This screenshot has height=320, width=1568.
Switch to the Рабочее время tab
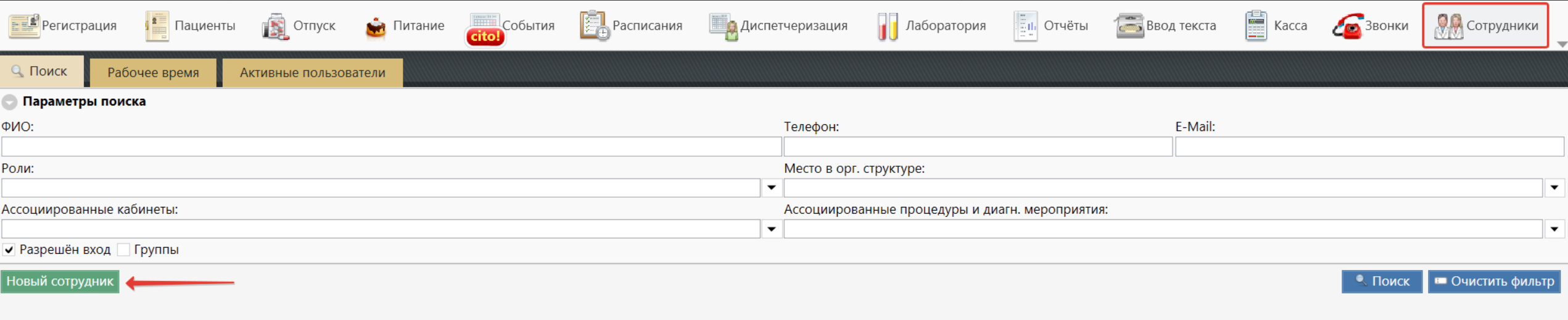tap(153, 73)
